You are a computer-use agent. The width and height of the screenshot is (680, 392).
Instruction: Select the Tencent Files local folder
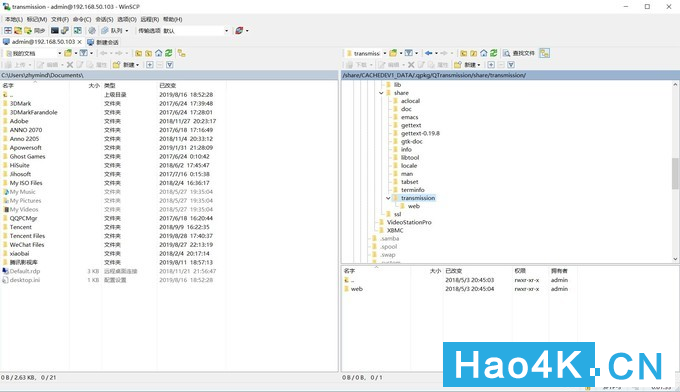pyautogui.click(x=27, y=236)
